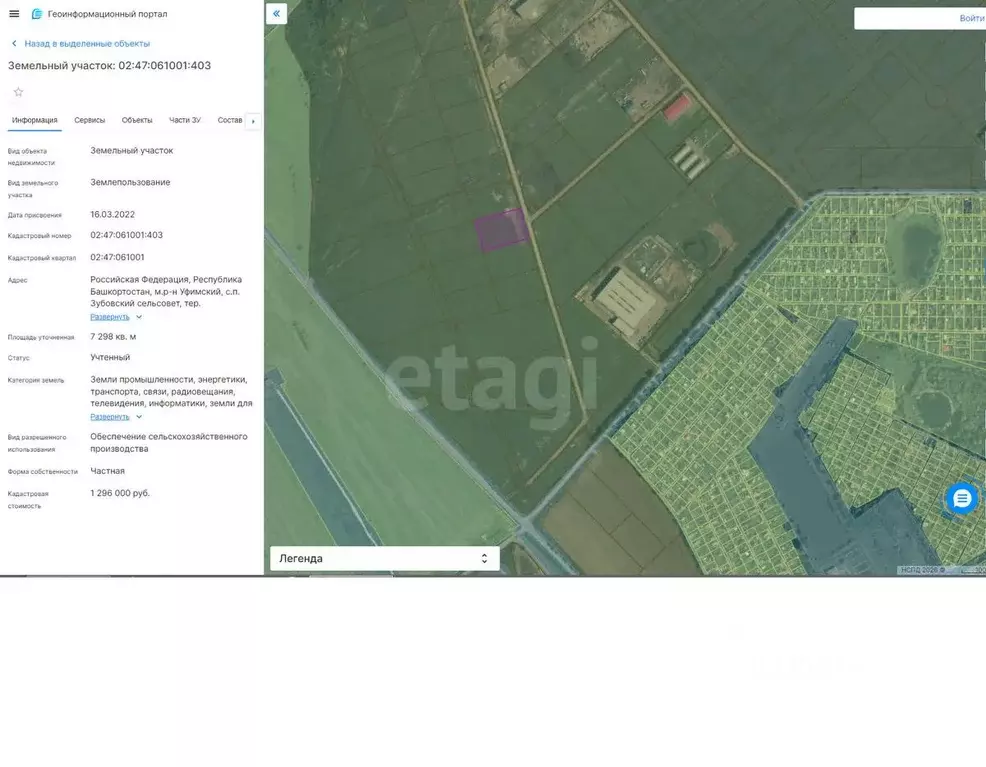Image resolution: width=986 pixels, height=767 pixels.
Task: Add parcel to favorites with star icon
Action: [18, 92]
